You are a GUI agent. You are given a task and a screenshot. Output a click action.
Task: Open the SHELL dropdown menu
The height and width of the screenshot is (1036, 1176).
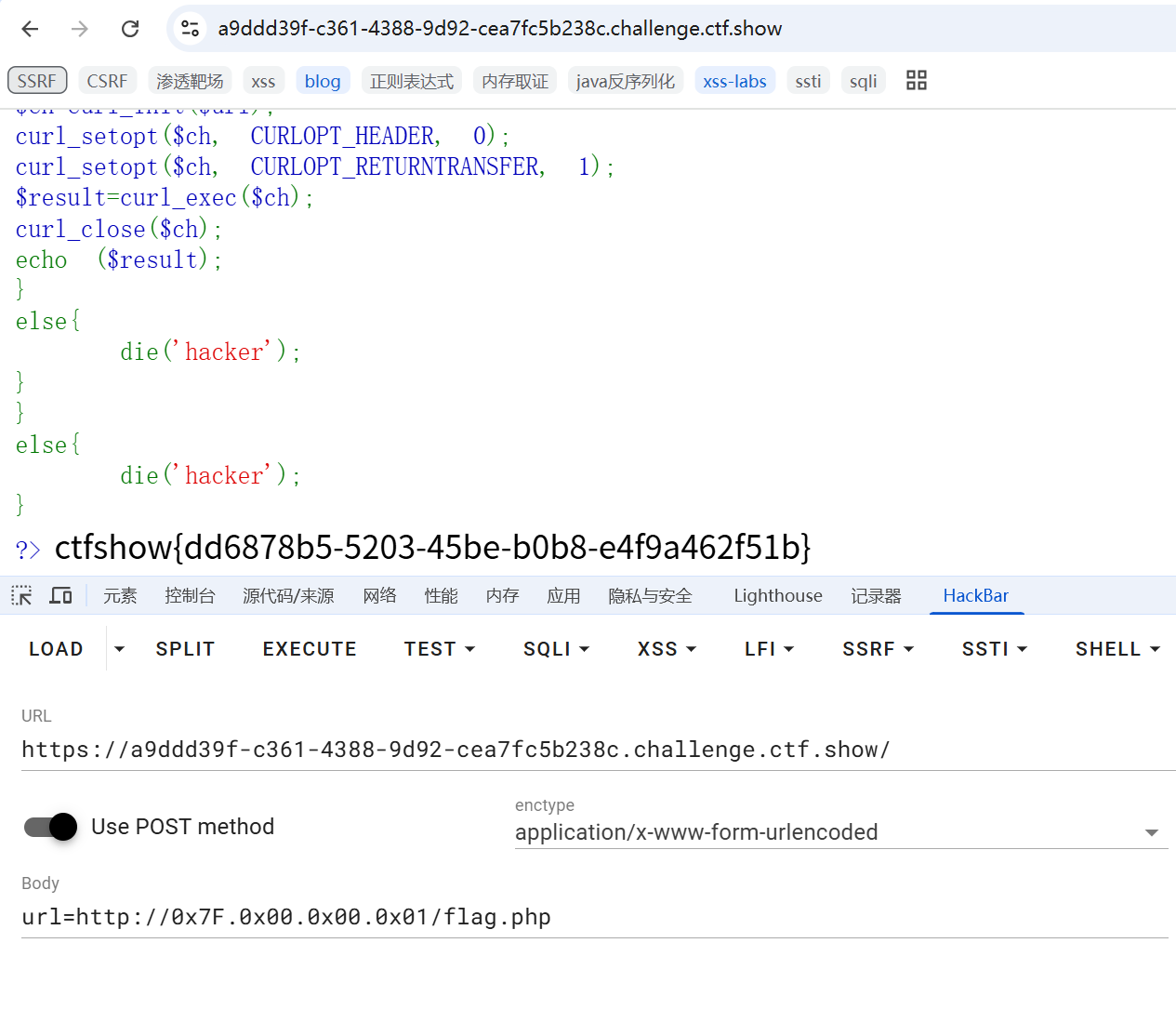click(x=1117, y=649)
